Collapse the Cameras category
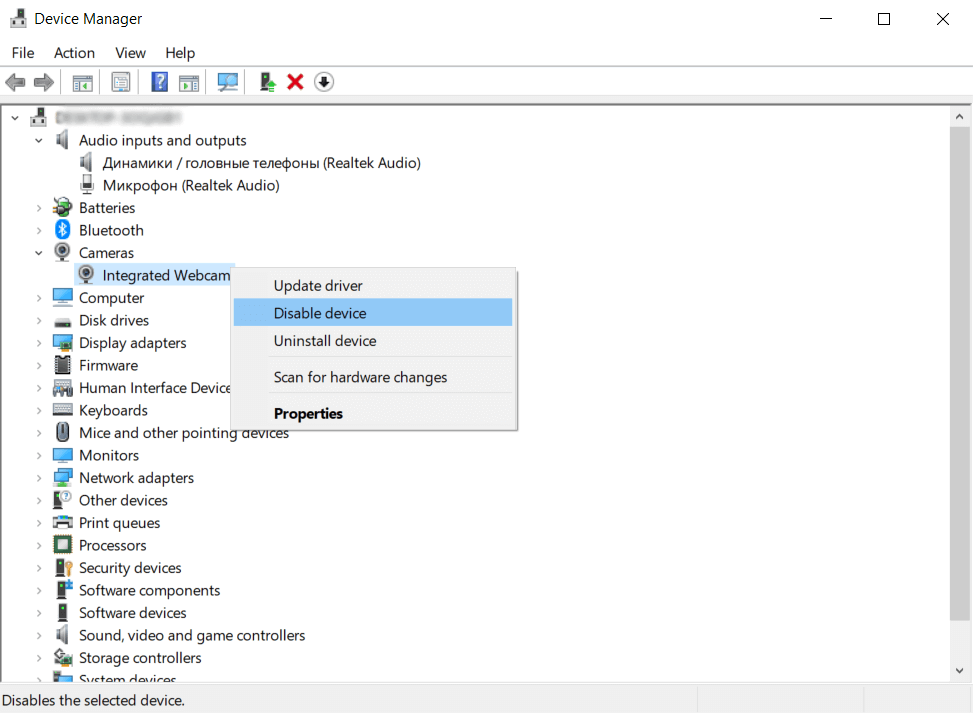This screenshot has width=973, height=713. (38, 253)
